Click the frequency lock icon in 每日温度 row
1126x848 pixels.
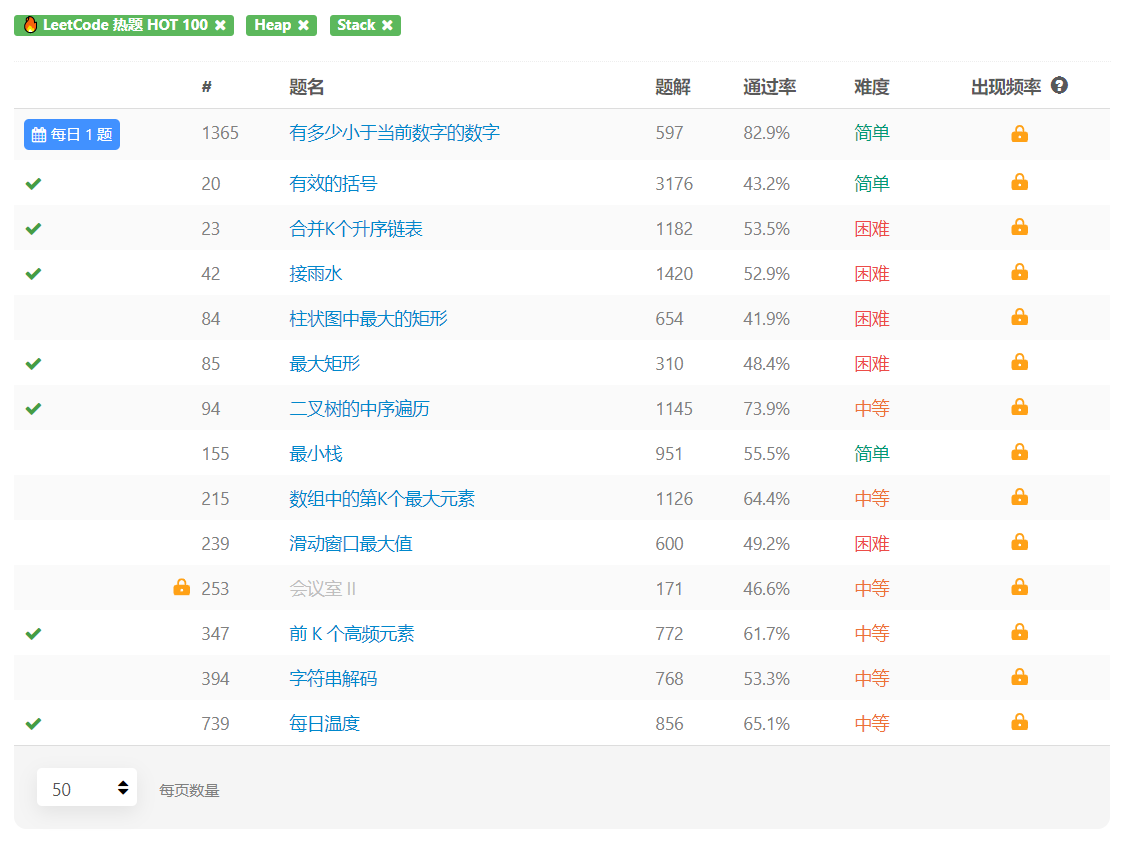click(x=1019, y=722)
